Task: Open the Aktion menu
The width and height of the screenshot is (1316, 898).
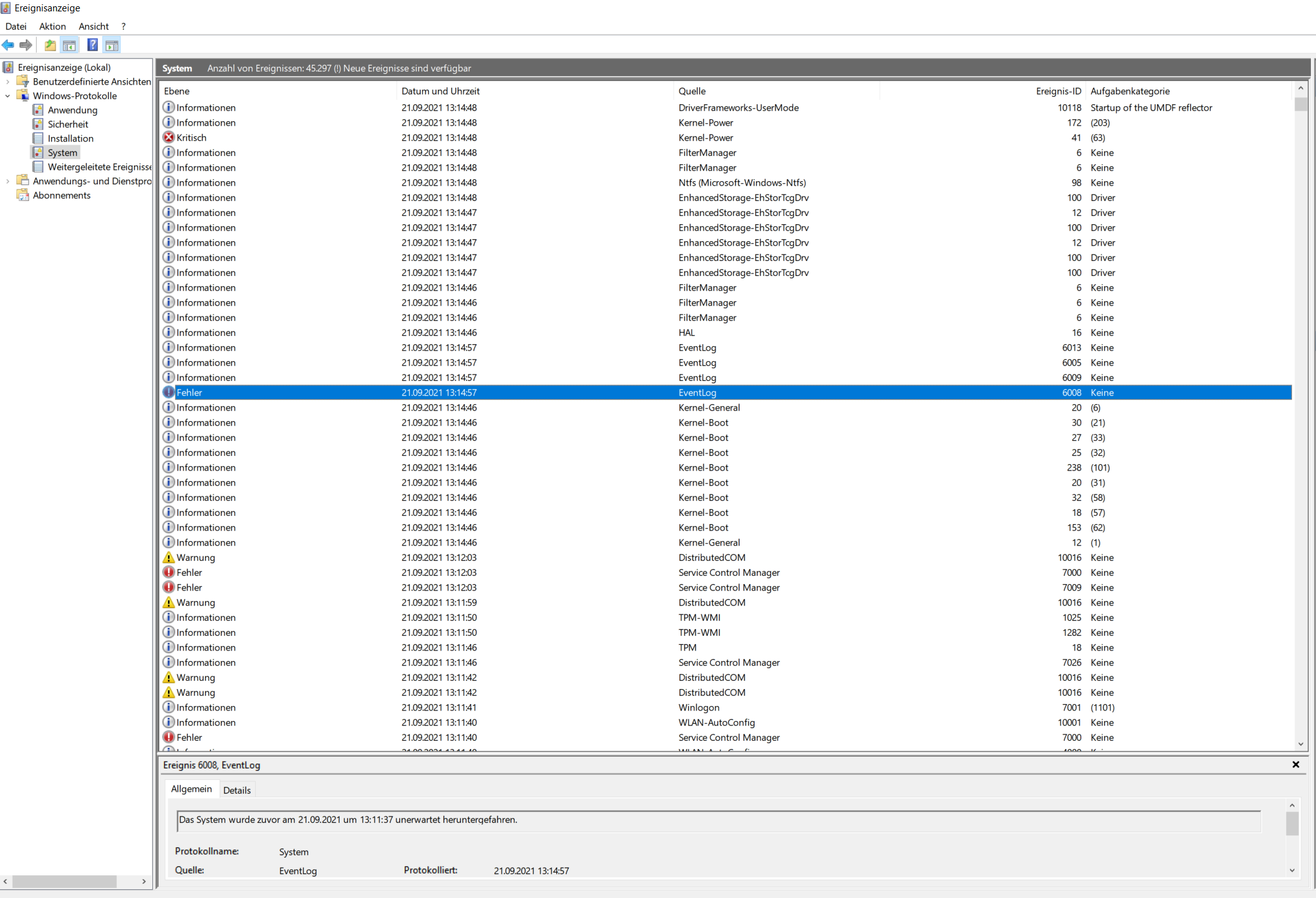Action: (52, 27)
